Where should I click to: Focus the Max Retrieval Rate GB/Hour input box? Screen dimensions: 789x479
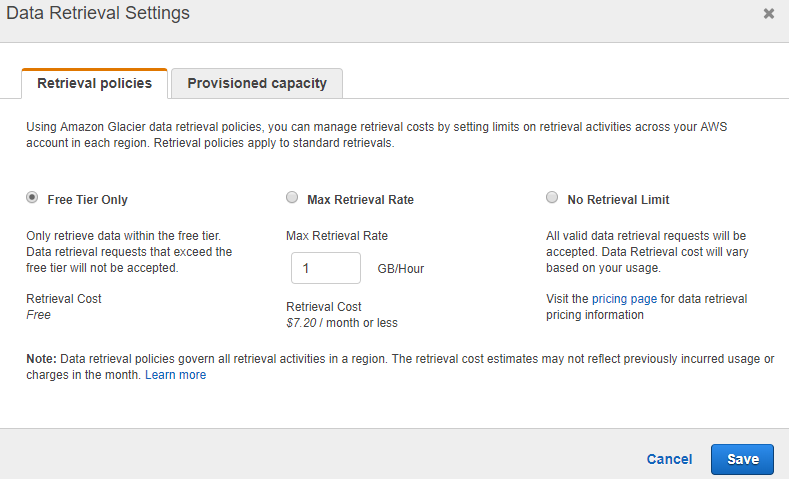coord(326,268)
